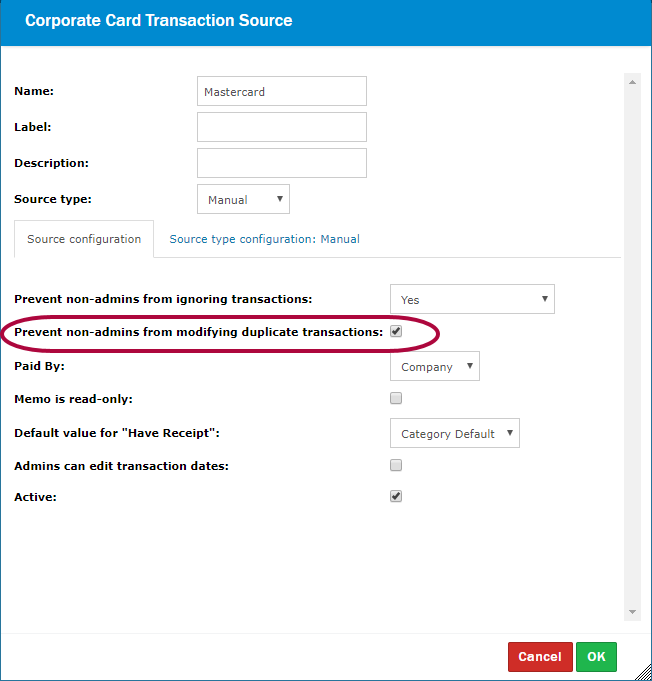Check Admins can edit transaction dates
The image size is (652, 681).
coord(396,465)
